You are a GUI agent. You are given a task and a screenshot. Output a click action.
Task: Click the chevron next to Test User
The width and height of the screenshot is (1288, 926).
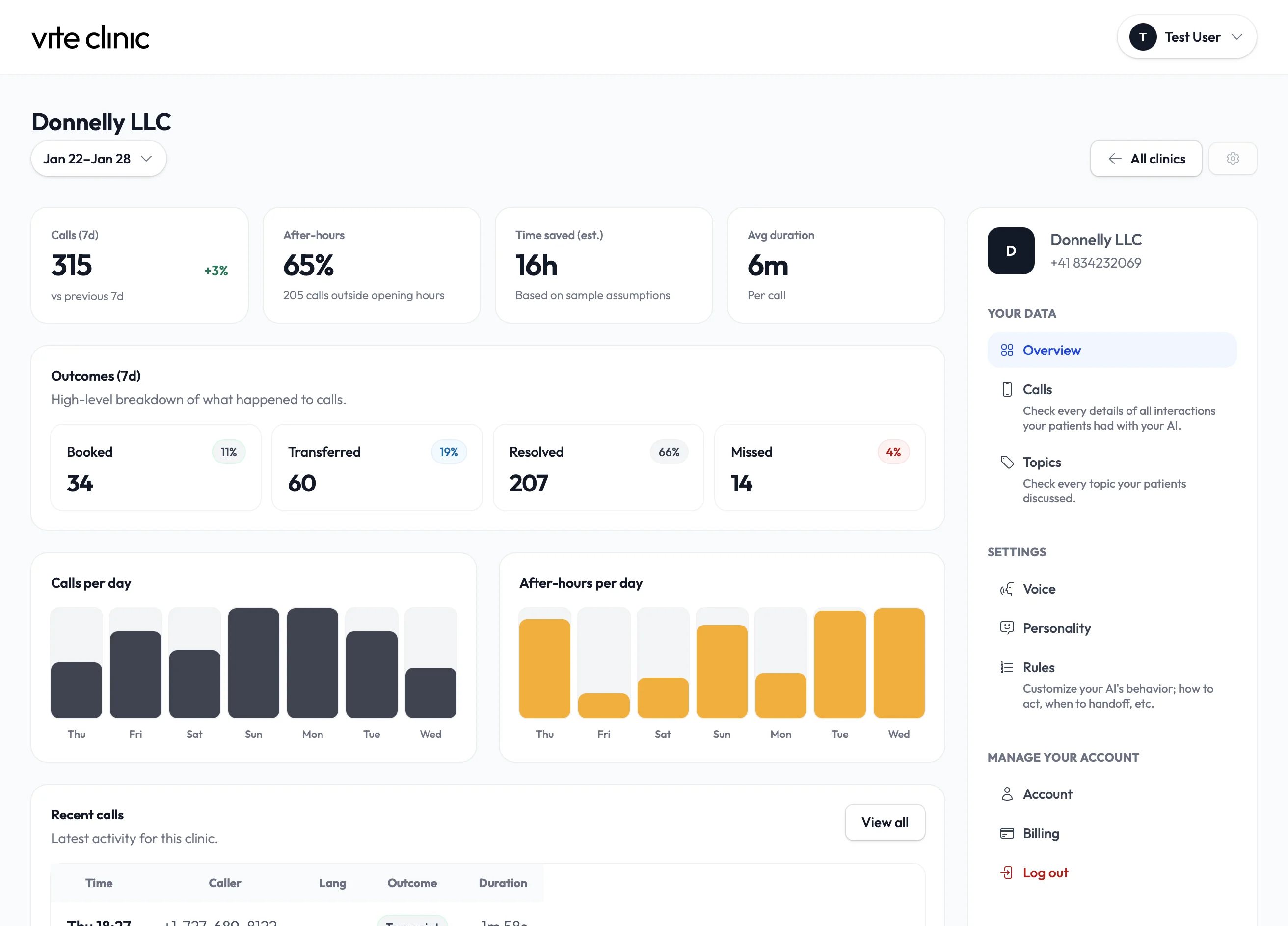click(x=1236, y=37)
